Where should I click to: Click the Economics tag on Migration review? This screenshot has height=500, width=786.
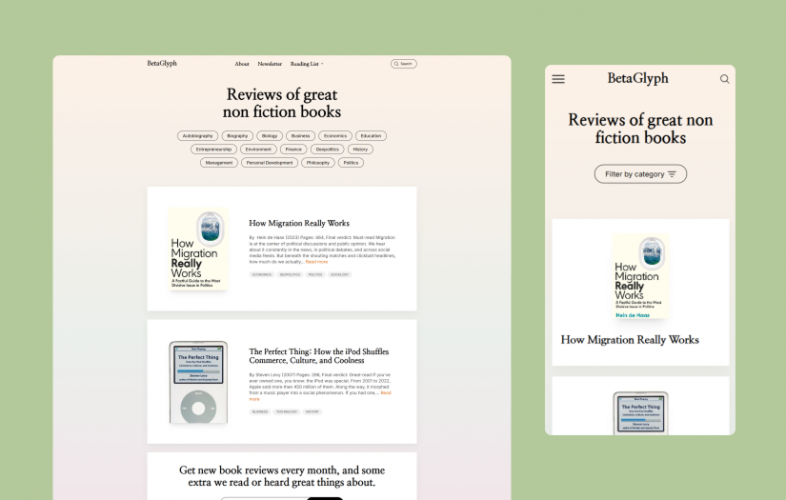[262, 275]
